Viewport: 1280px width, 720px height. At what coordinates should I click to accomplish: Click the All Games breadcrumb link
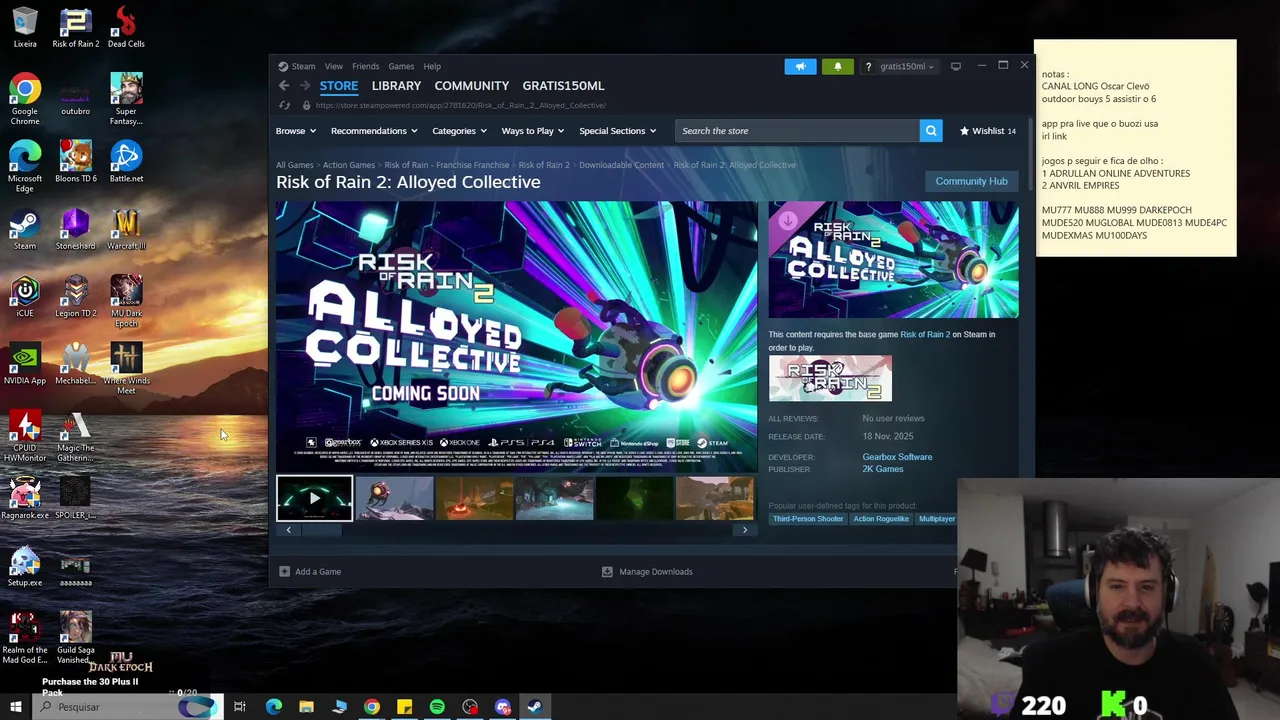click(x=295, y=165)
